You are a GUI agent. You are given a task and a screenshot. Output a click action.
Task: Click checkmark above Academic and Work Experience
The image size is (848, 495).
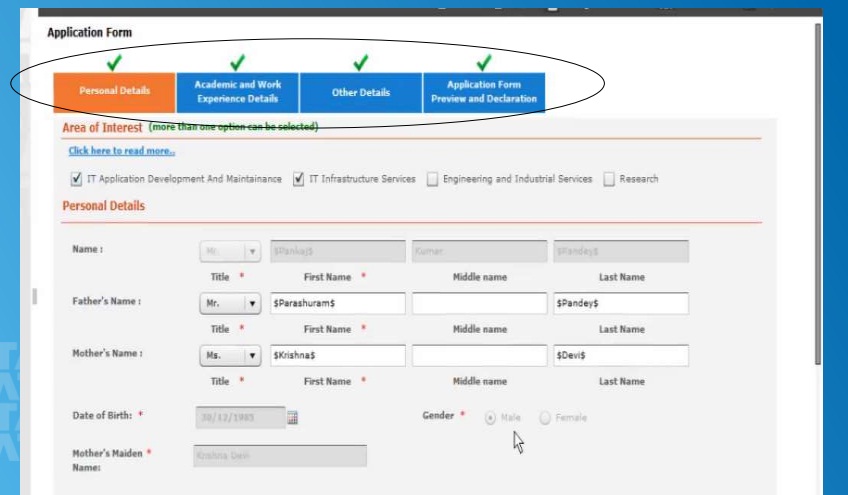point(237,63)
